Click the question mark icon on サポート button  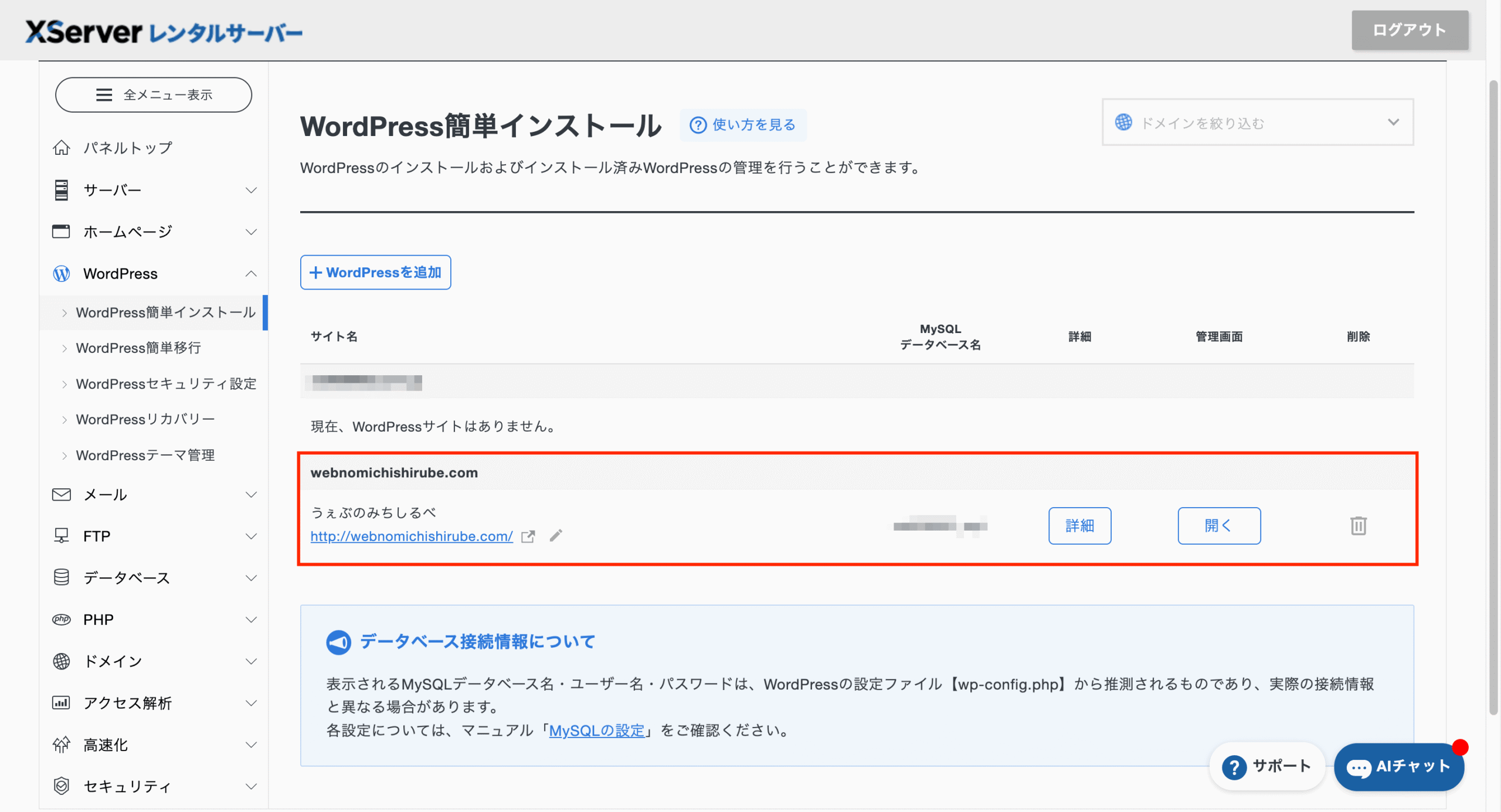pyautogui.click(x=1234, y=767)
